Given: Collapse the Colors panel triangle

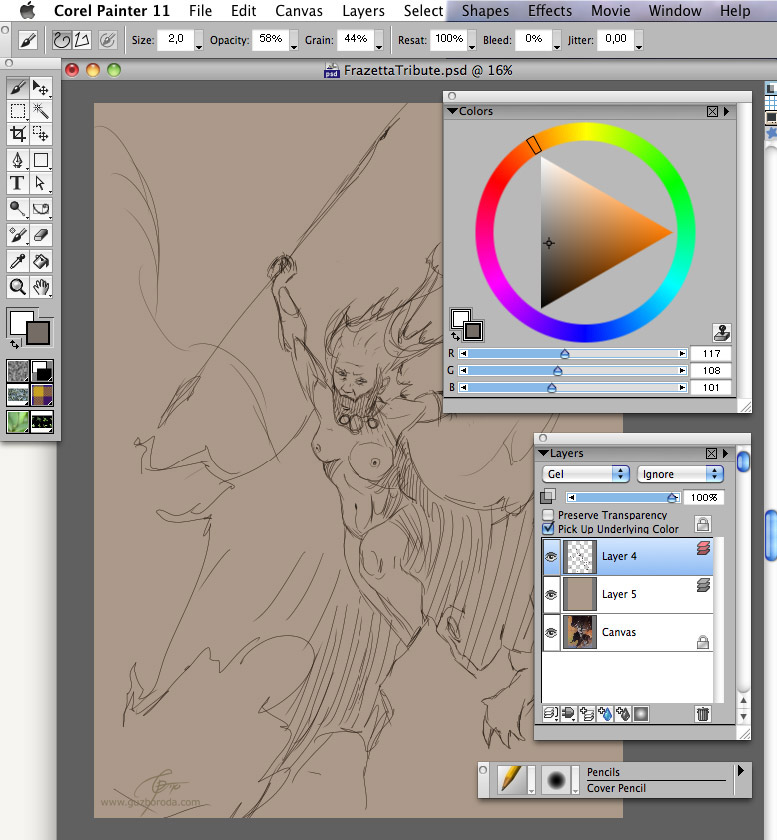Looking at the screenshot, I should pos(452,112).
